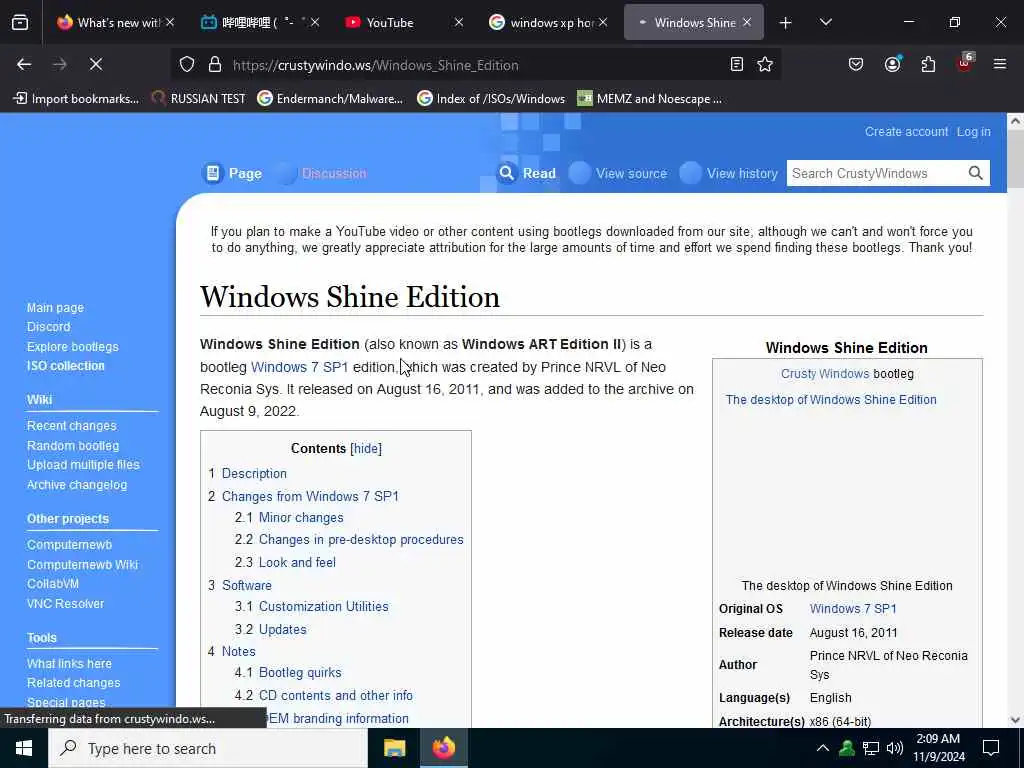Click the scrollbar down arrow
The height and width of the screenshot is (768, 1024).
pyautogui.click(x=1015, y=720)
